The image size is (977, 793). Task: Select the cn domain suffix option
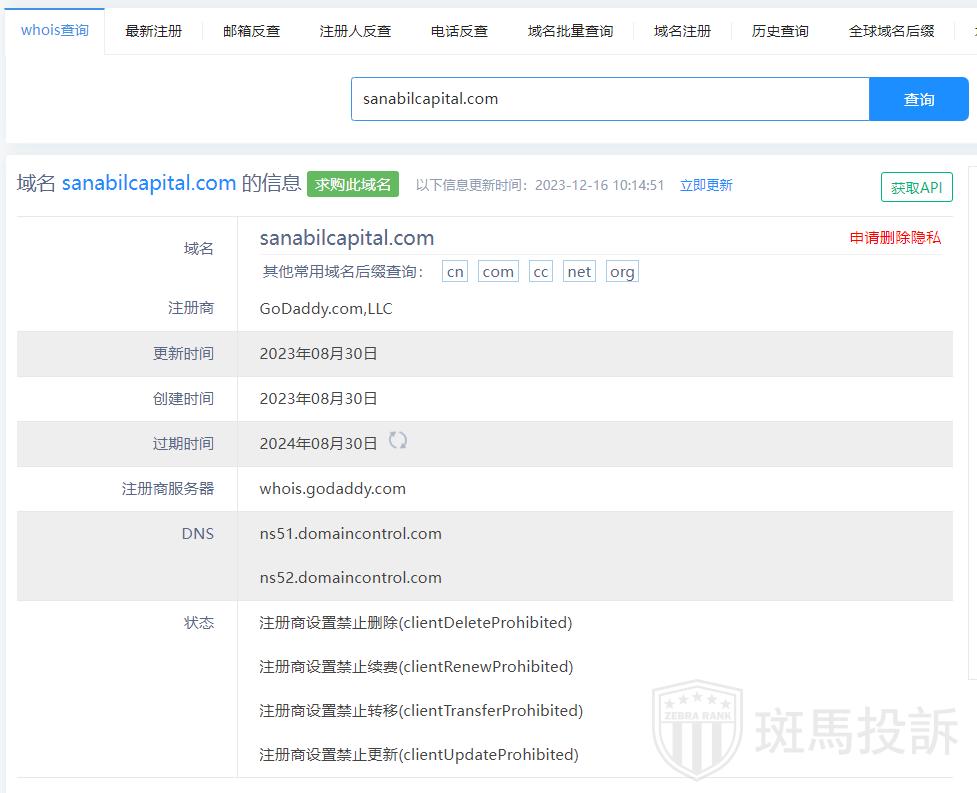(455, 272)
